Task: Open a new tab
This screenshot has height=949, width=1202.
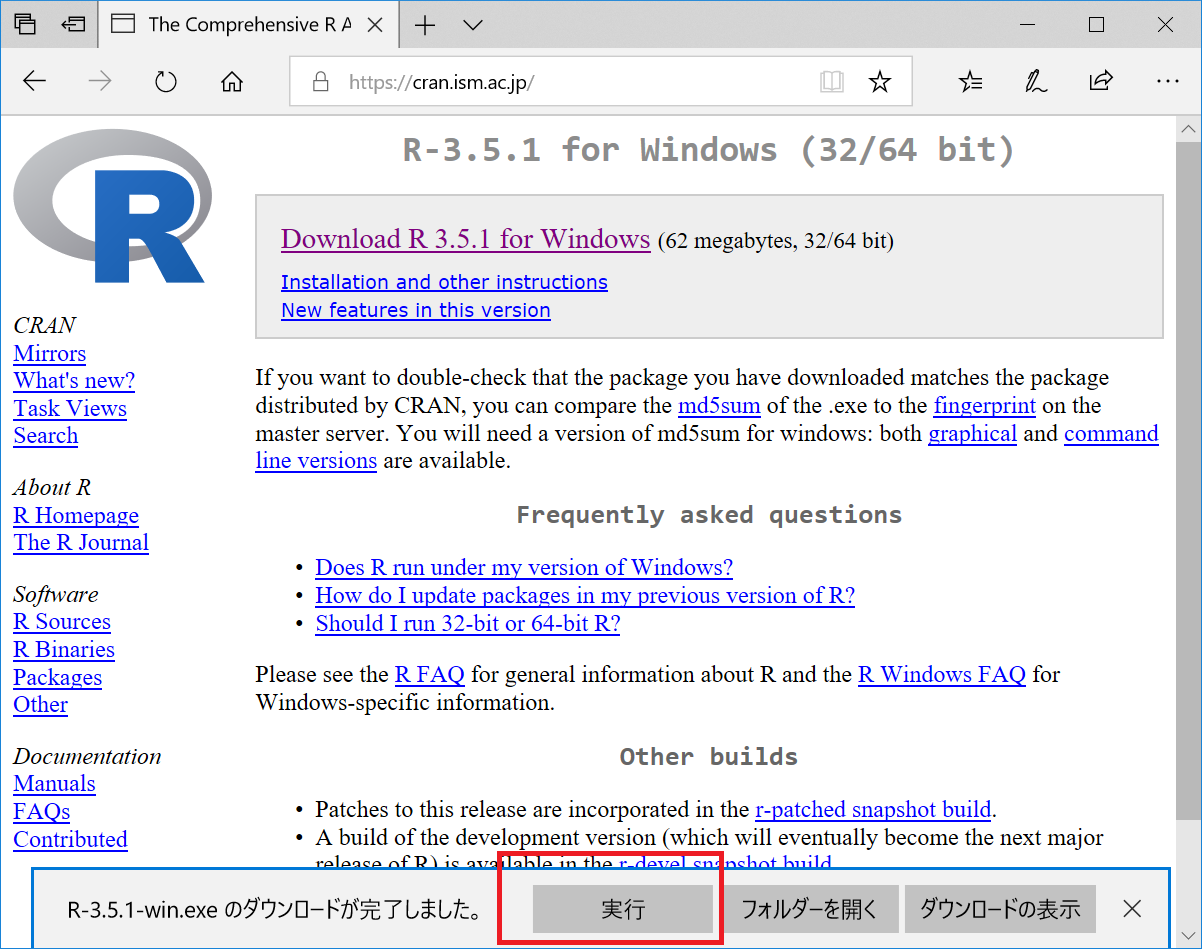Action: [x=425, y=25]
